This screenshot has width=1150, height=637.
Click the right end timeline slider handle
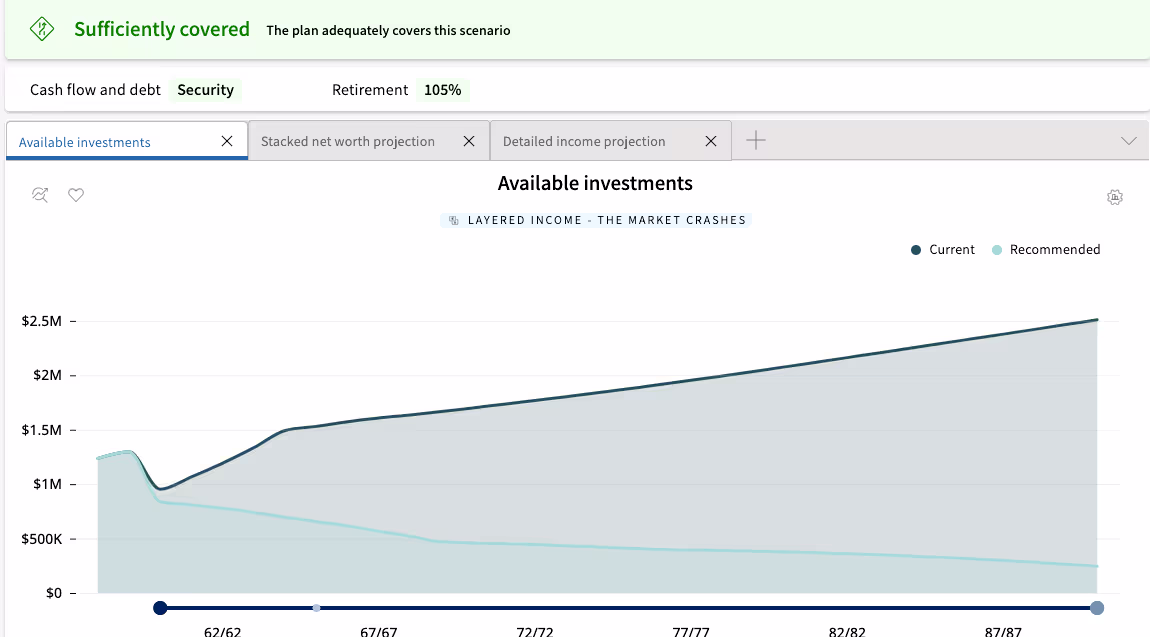click(x=1097, y=608)
